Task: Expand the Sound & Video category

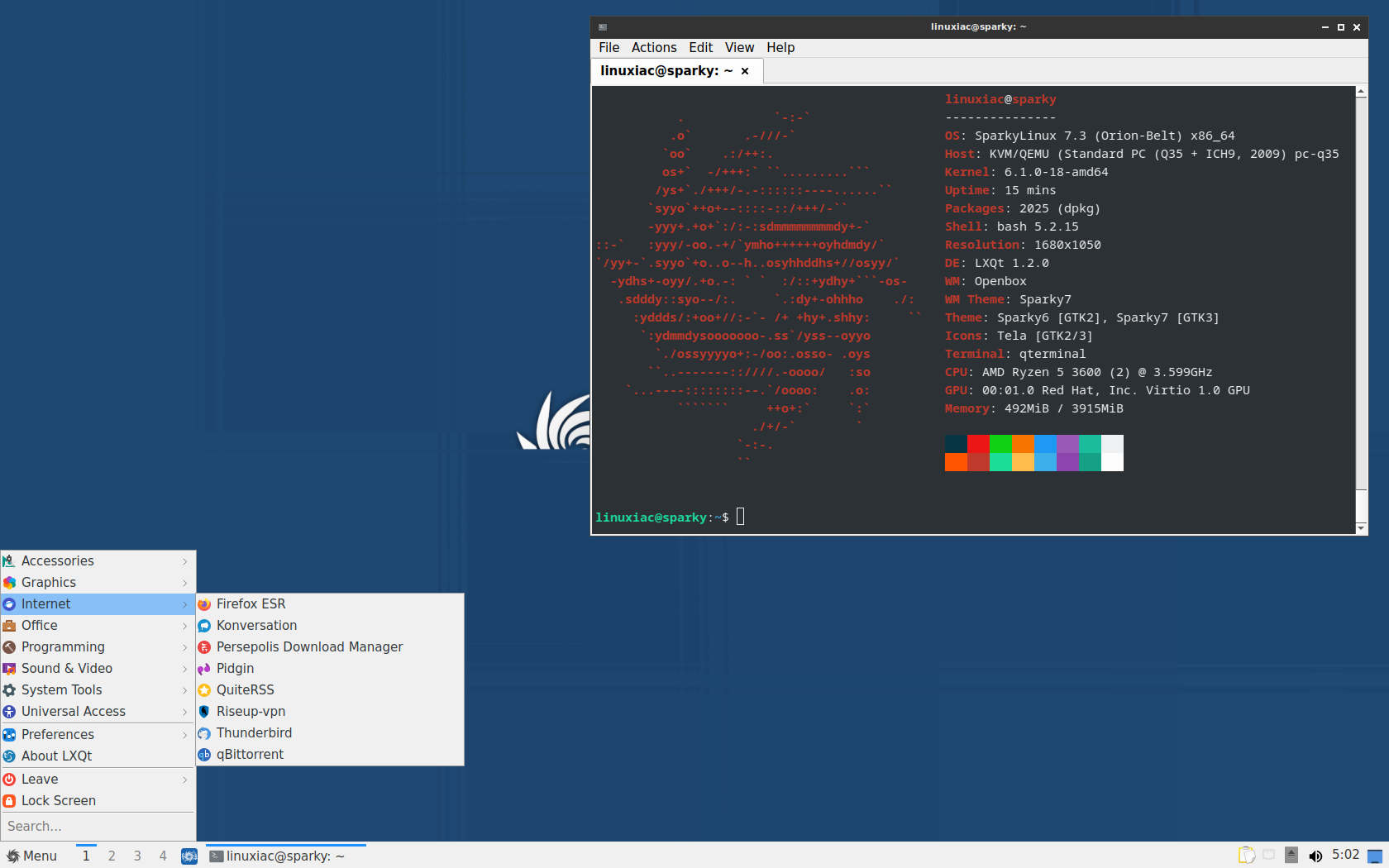Action: click(98, 669)
